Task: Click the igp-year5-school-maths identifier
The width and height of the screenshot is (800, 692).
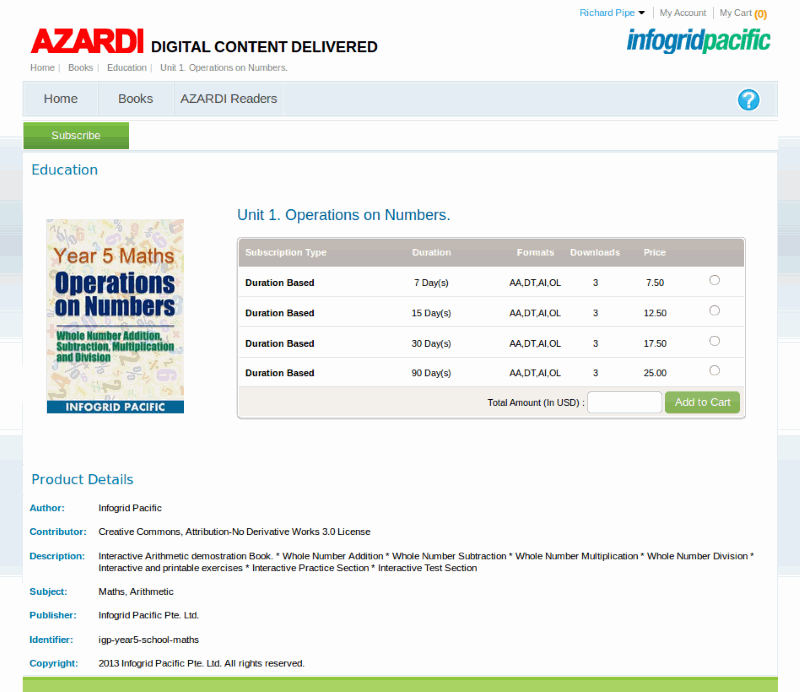Action: (148, 639)
